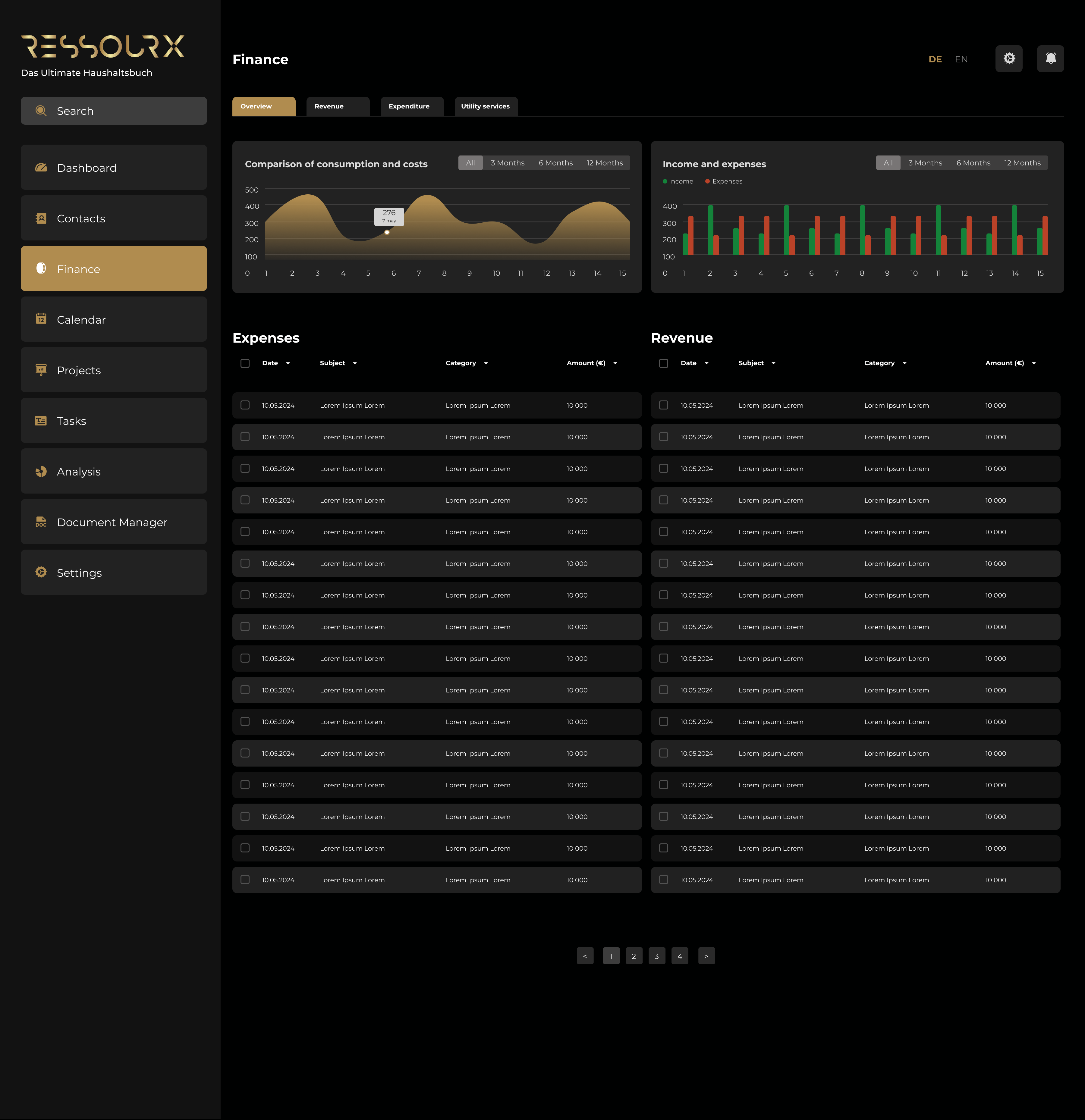The width and height of the screenshot is (1085, 1120).
Task: Select All range in consumption chart
Action: [470, 163]
